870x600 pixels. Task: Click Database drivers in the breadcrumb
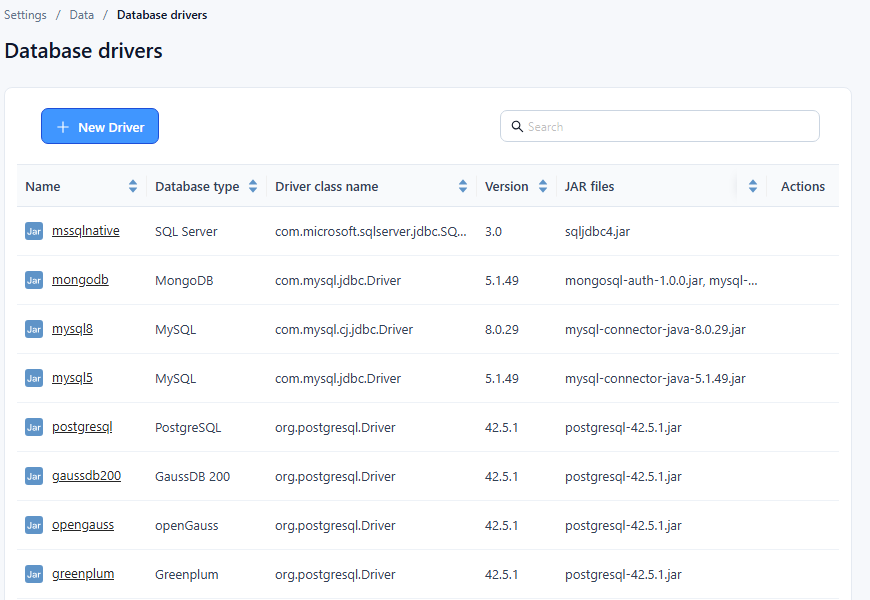[162, 15]
